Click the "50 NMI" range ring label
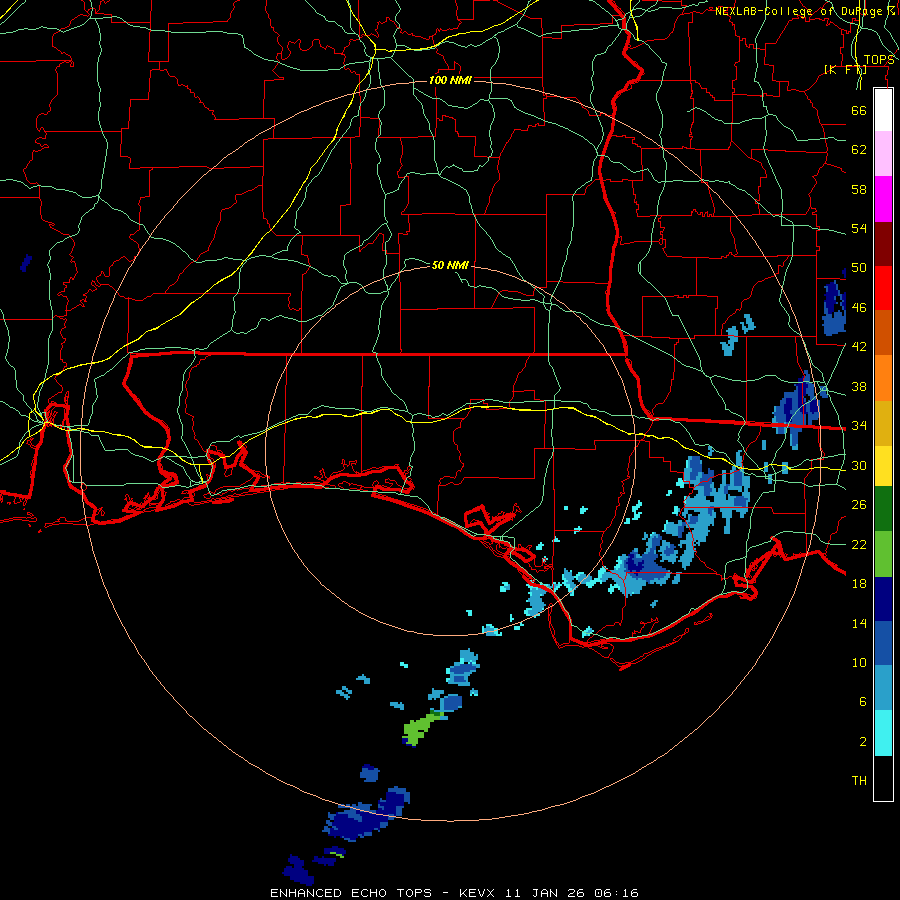 tap(450, 265)
